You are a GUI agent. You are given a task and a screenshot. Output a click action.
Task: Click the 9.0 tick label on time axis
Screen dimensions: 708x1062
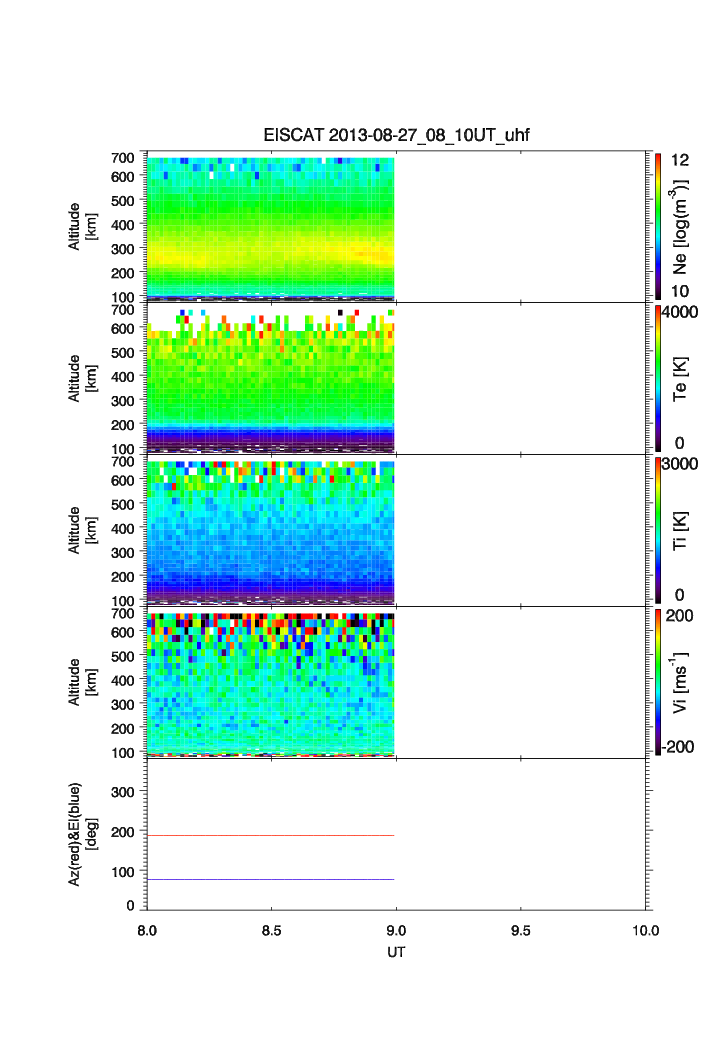[397, 930]
